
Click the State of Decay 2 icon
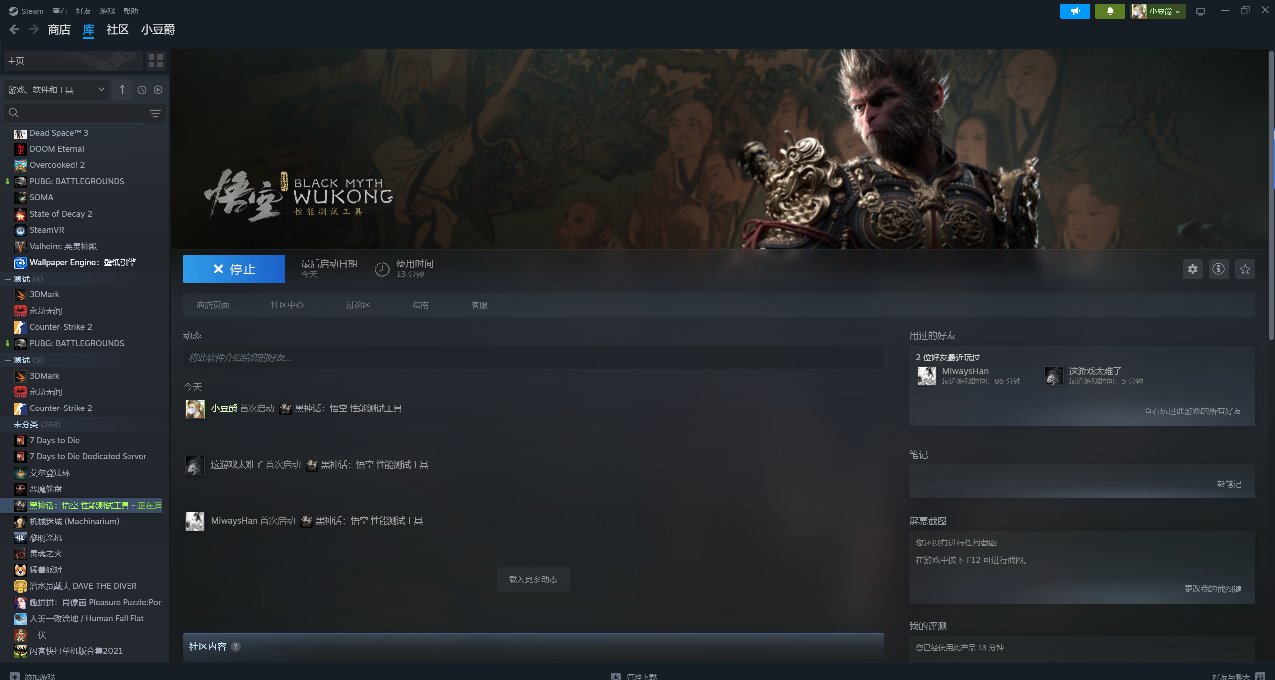(20, 214)
